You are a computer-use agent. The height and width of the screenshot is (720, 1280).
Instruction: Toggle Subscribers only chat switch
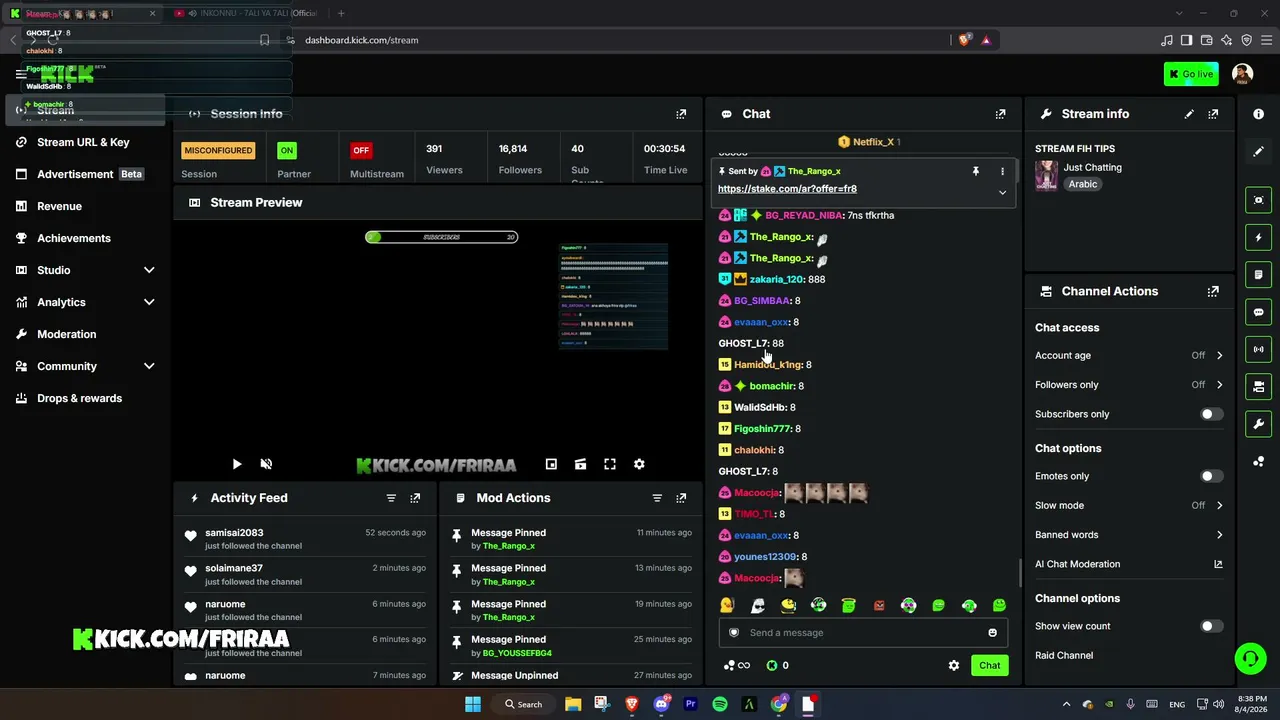point(1211,414)
